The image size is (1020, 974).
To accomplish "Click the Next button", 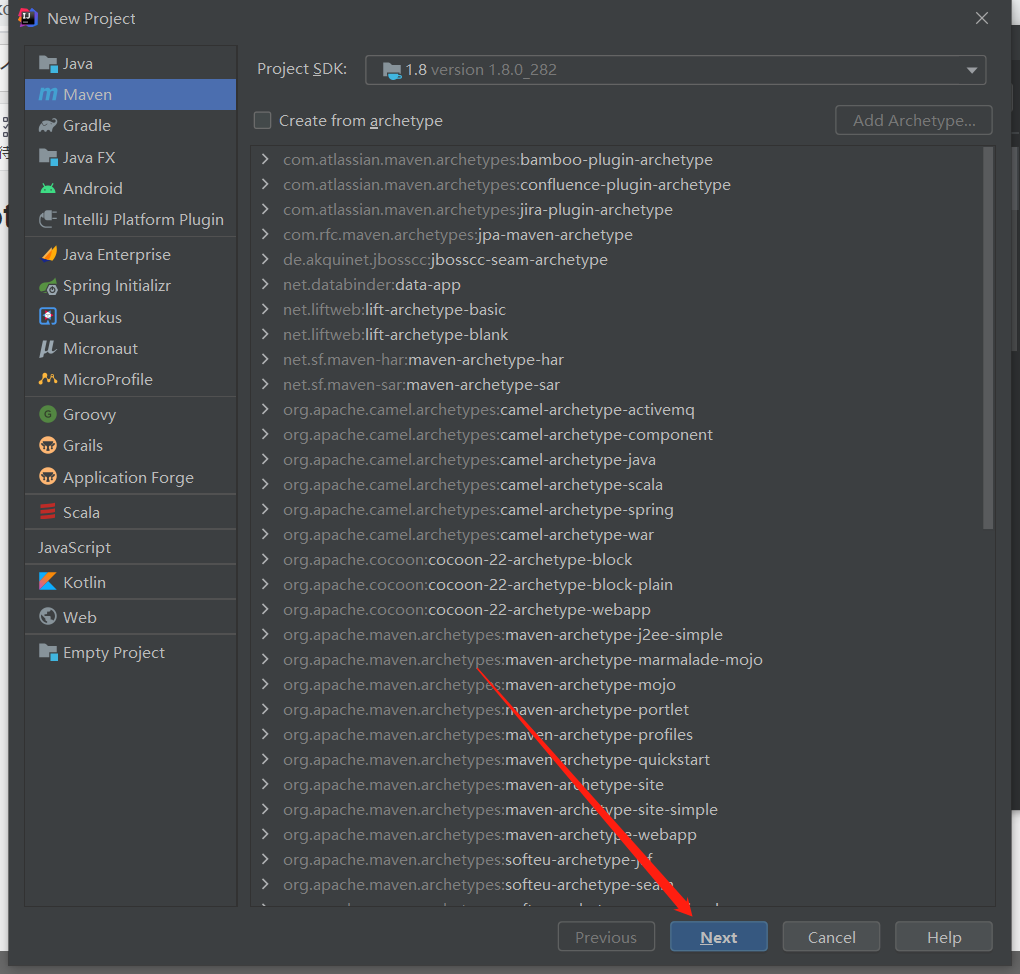I will click(719, 937).
